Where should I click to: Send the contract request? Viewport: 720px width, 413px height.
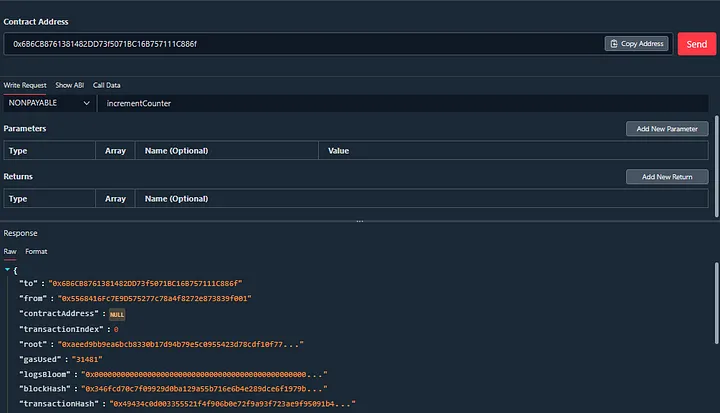[x=697, y=44]
